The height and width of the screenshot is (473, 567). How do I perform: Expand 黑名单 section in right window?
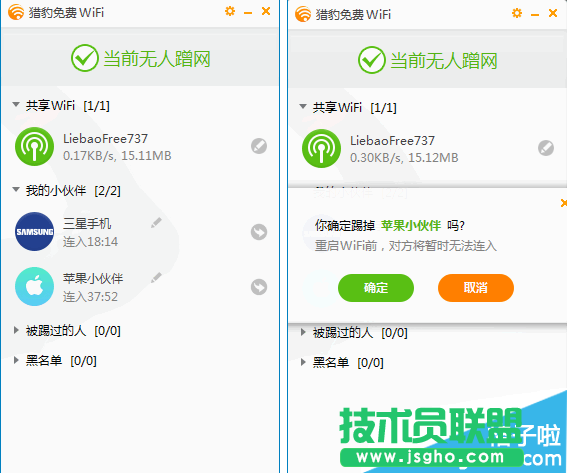click(303, 362)
